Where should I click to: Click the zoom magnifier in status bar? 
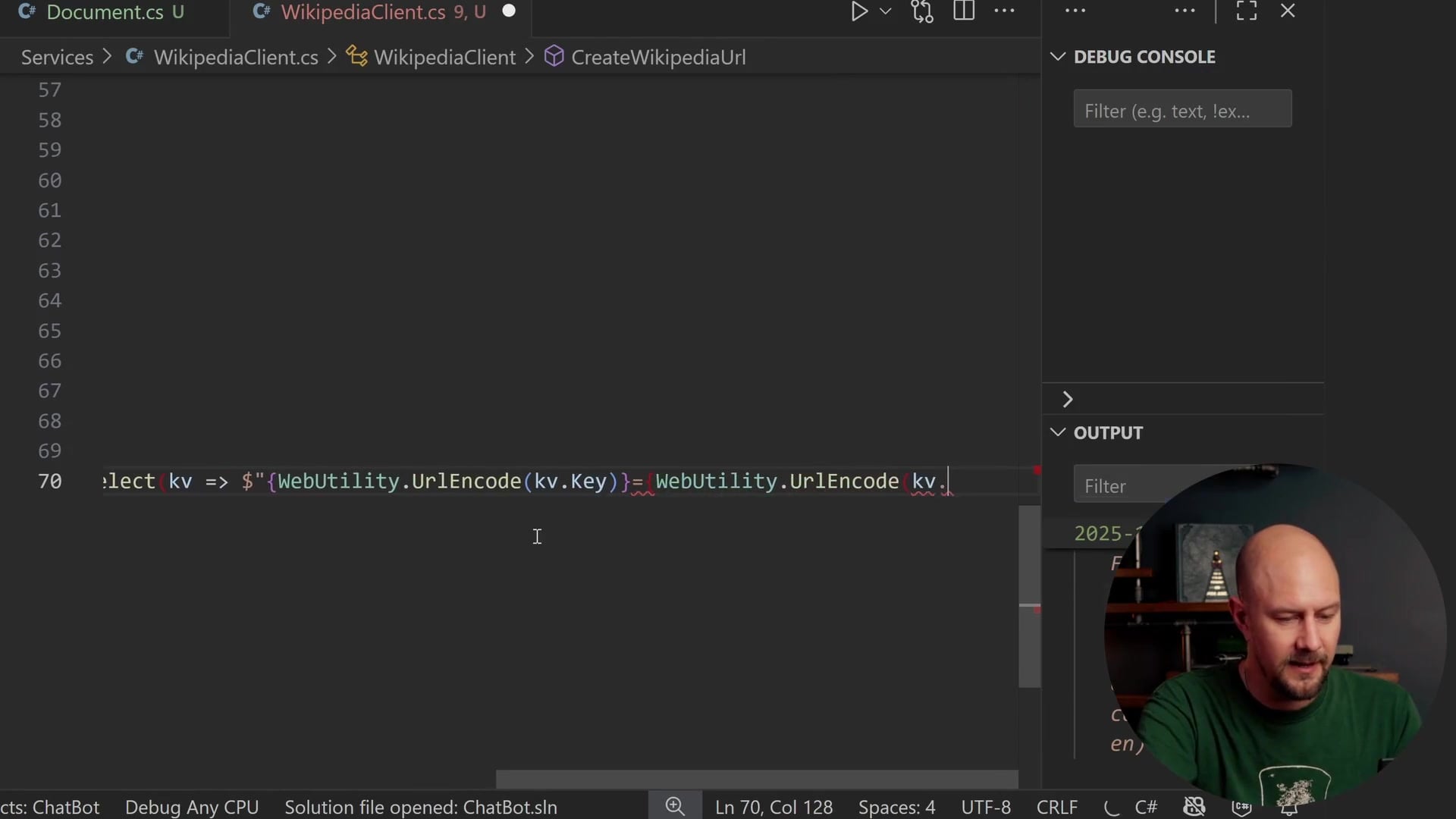[675, 807]
